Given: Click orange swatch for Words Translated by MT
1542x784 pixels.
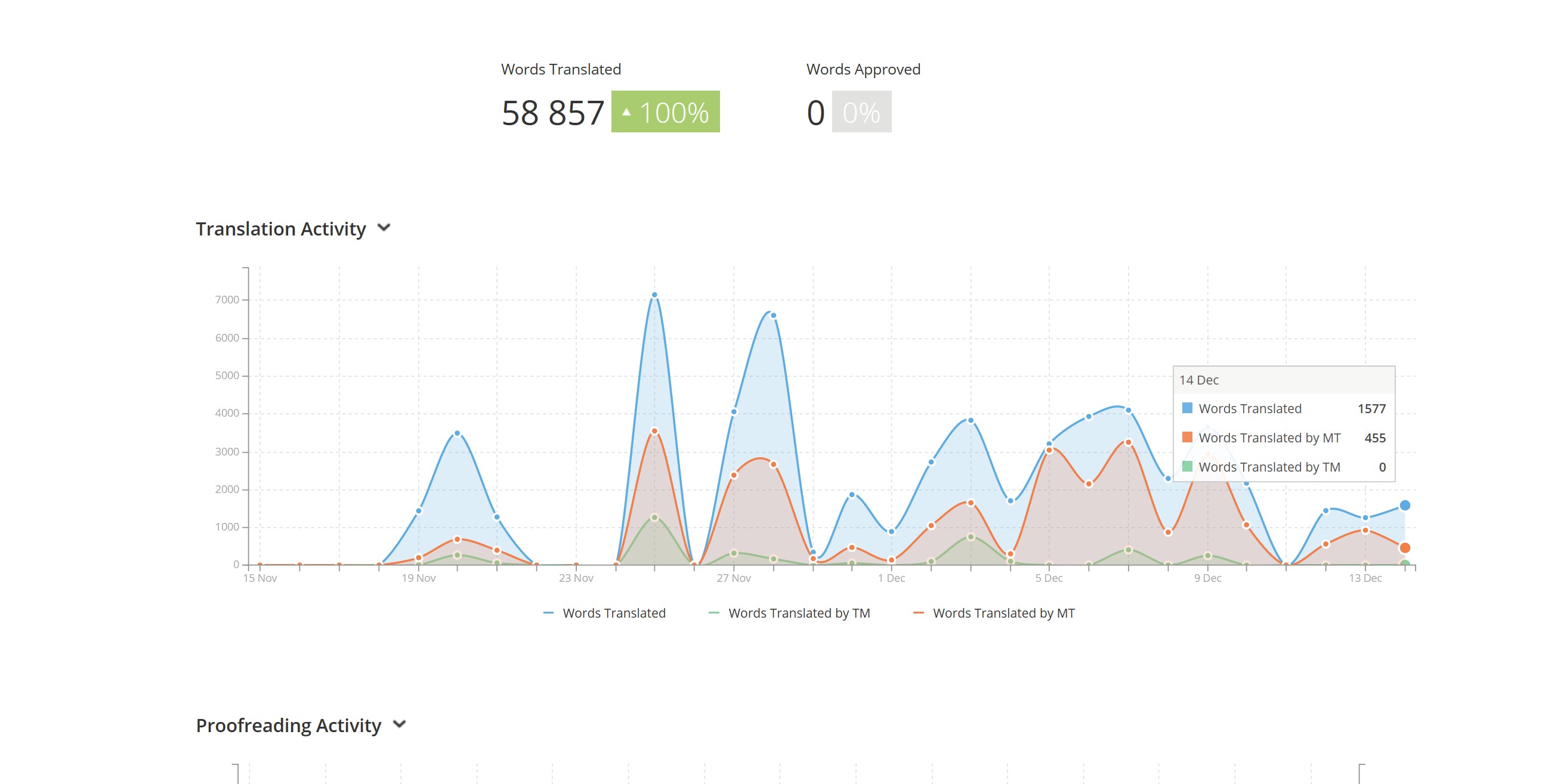Looking at the screenshot, I should (1187, 438).
